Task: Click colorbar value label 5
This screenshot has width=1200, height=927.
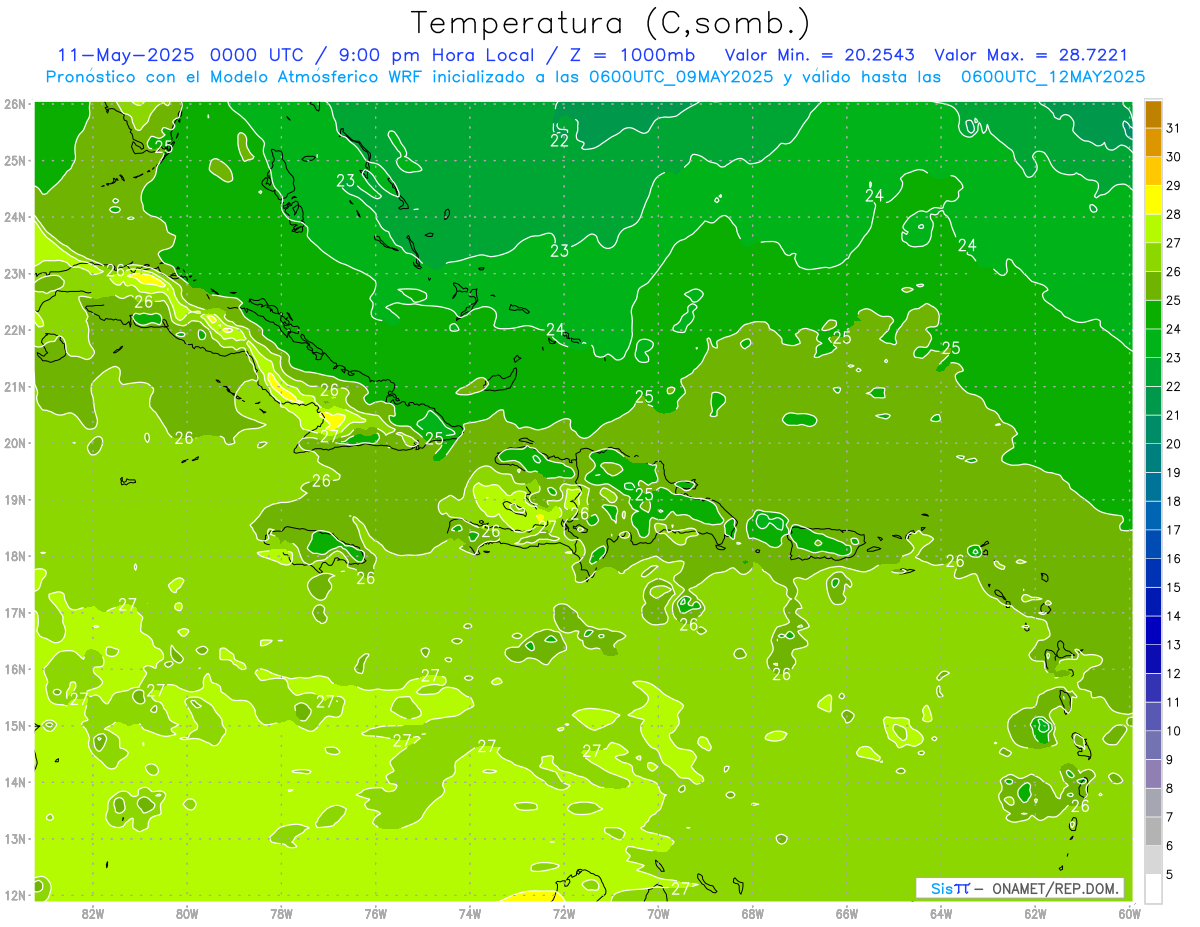Action: click(1171, 874)
